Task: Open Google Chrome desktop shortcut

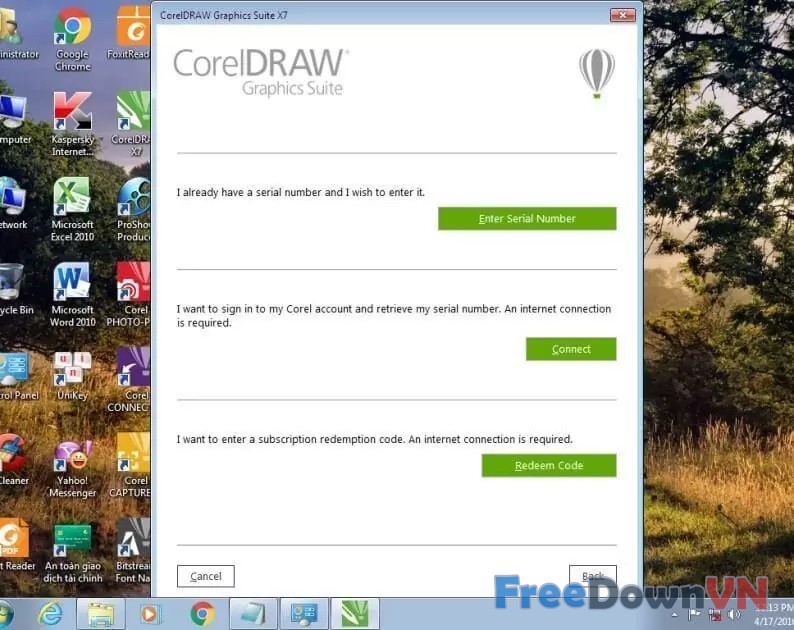Action: click(x=72, y=38)
